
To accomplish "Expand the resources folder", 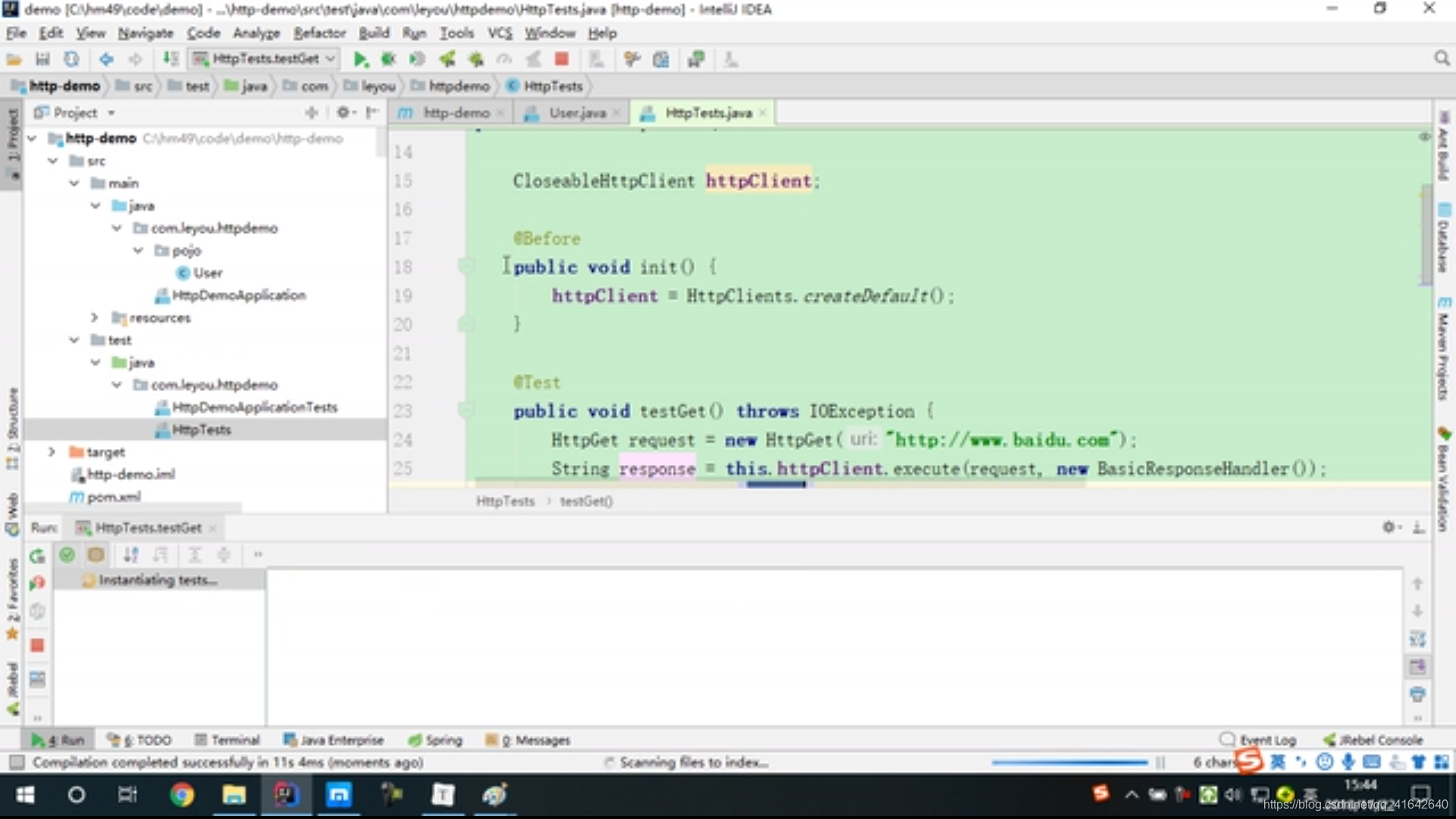I will tap(95, 317).
